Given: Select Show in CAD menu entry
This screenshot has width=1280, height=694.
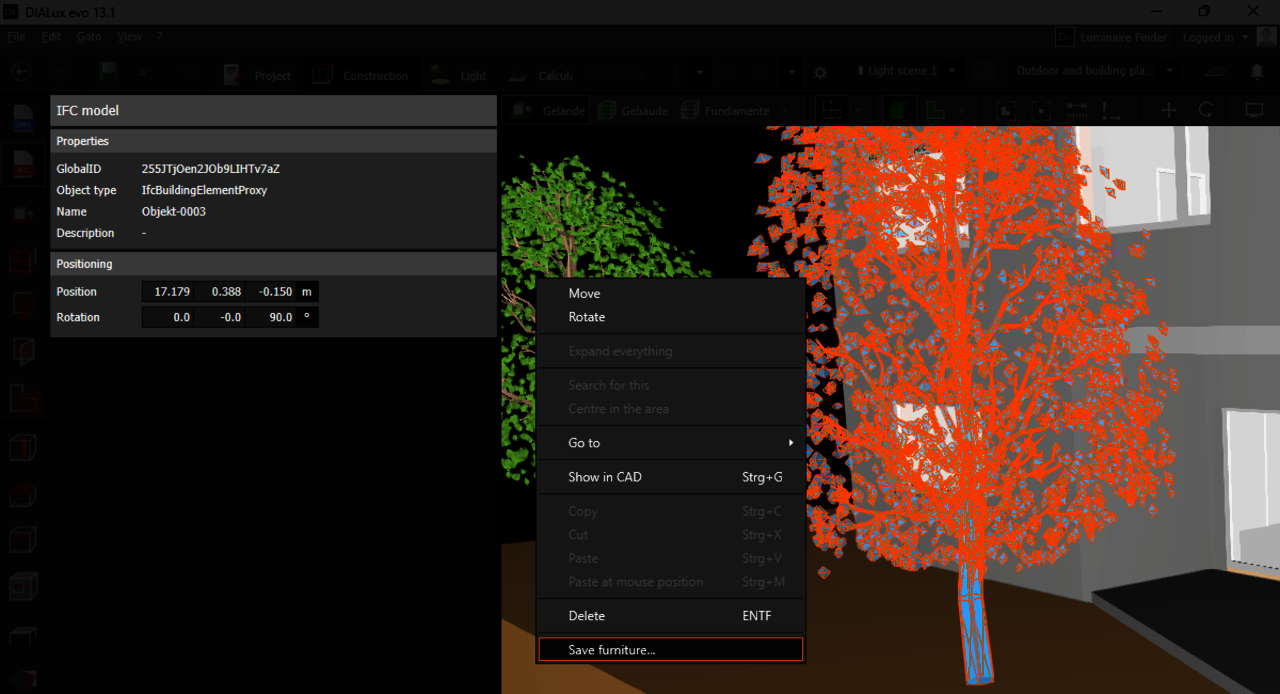Looking at the screenshot, I should point(670,477).
